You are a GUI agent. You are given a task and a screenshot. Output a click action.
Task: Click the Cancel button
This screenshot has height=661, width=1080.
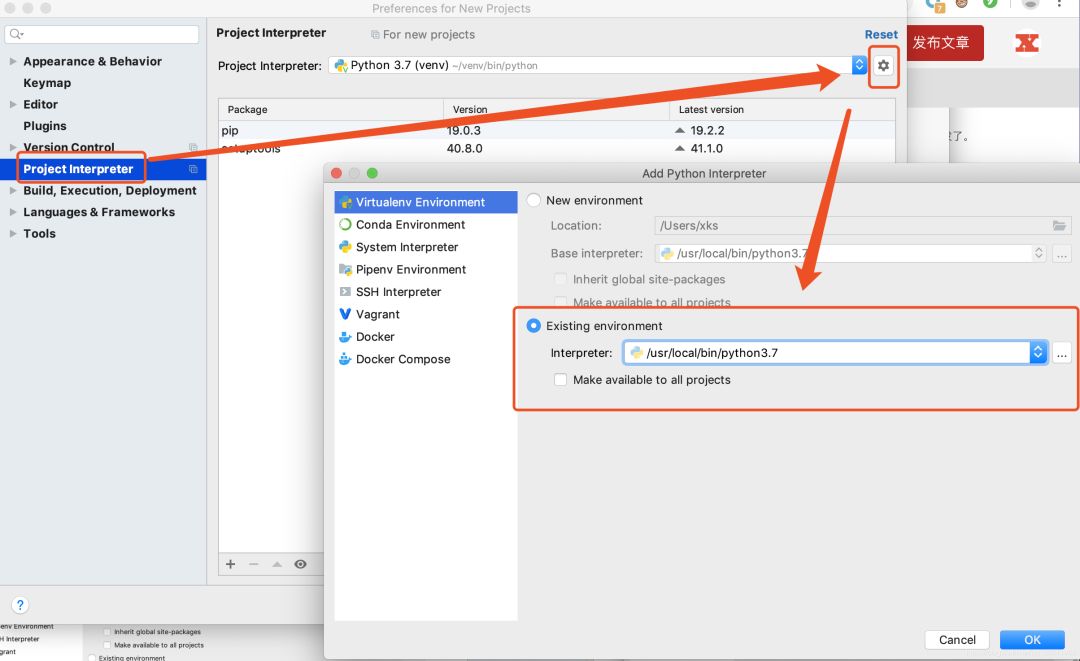(957, 640)
